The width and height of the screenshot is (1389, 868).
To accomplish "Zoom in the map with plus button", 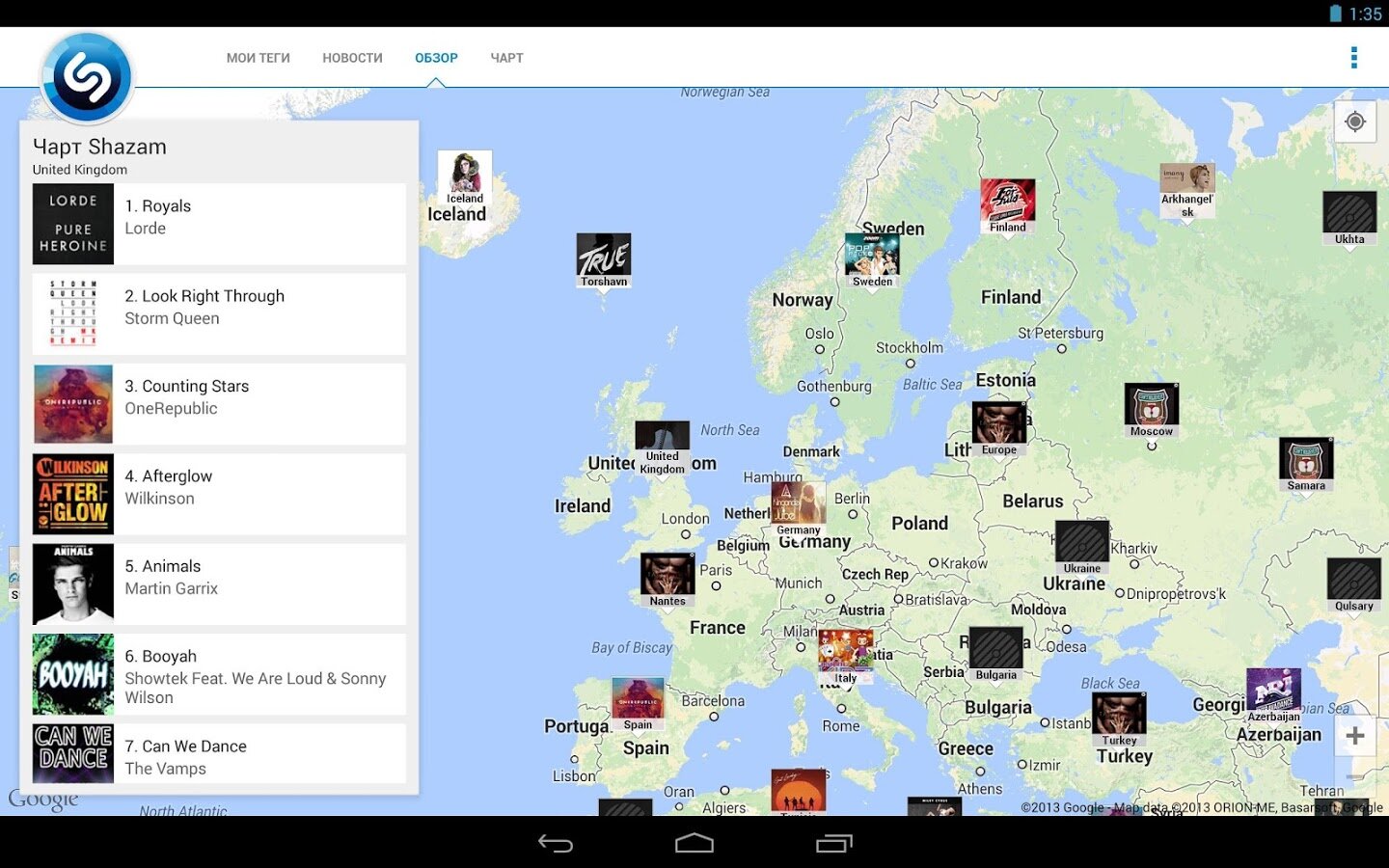I will click(1355, 736).
